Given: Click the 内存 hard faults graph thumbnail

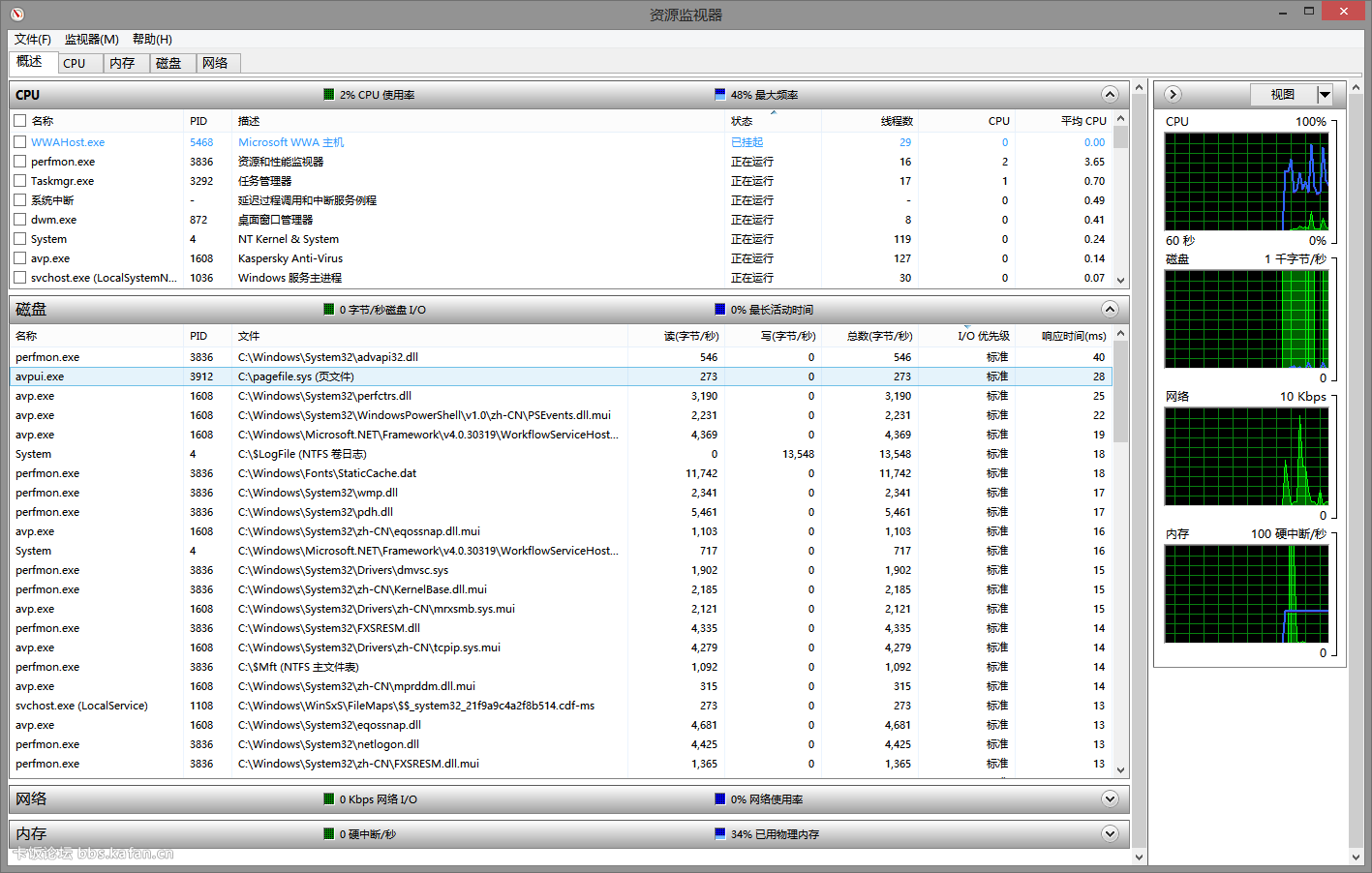Looking at the screenshot, I should (1246, 593).
